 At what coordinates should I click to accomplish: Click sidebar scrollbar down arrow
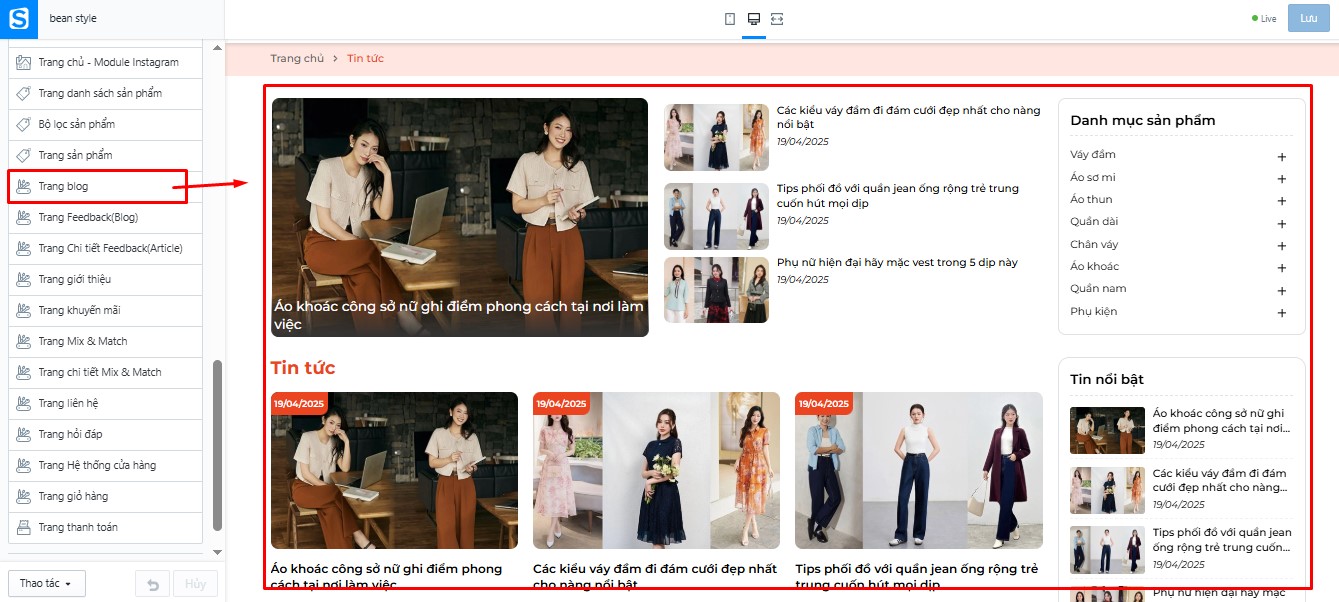[x=218, y=551]
